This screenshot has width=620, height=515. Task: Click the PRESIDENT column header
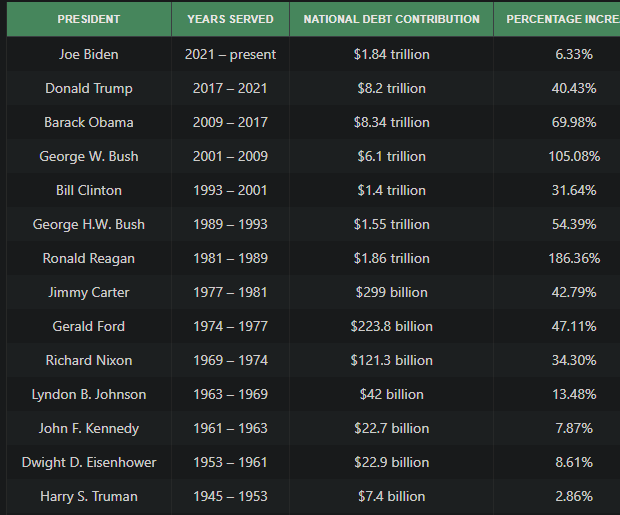coord(88,19)
